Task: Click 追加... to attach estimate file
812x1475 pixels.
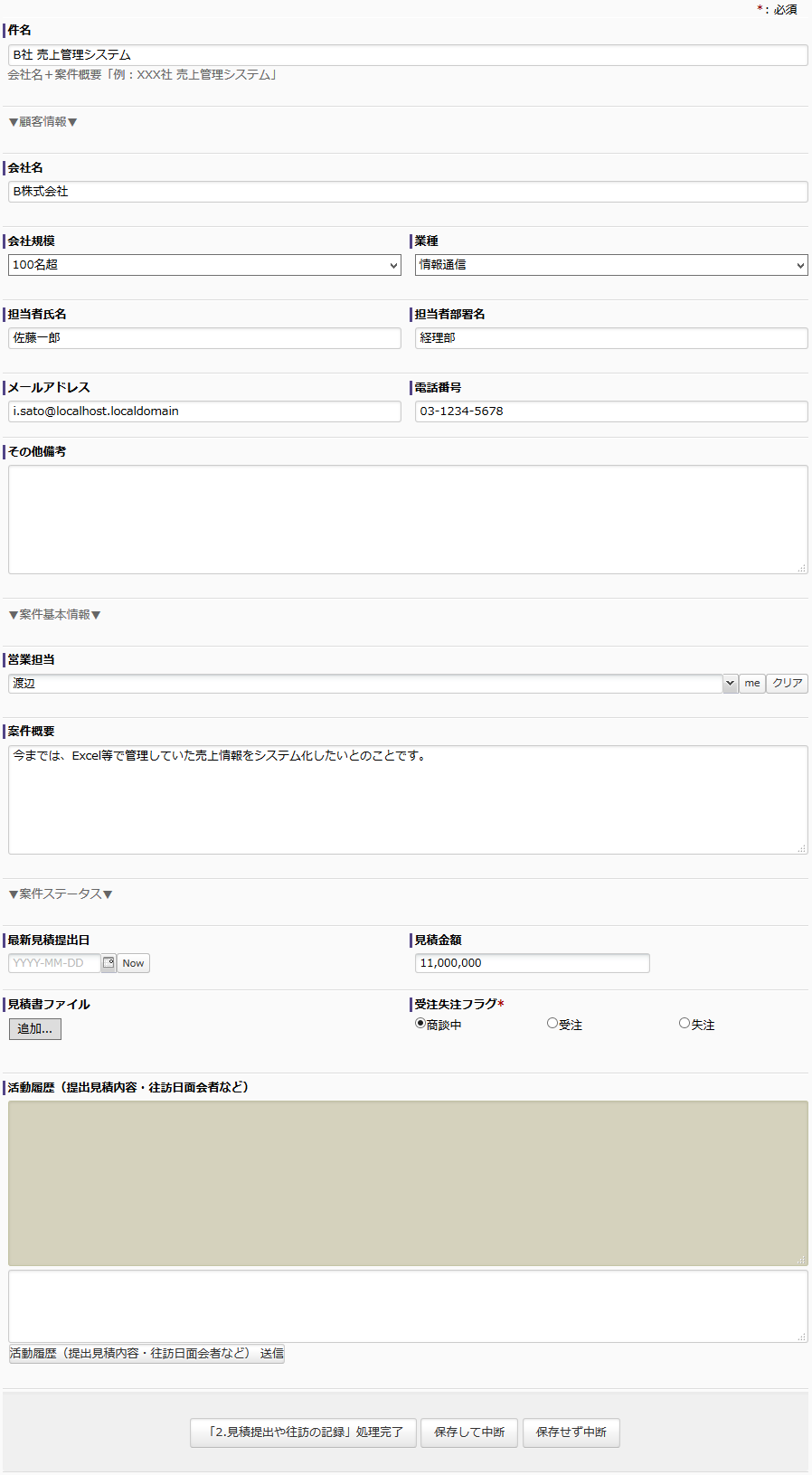Action: coord(35,1029)
